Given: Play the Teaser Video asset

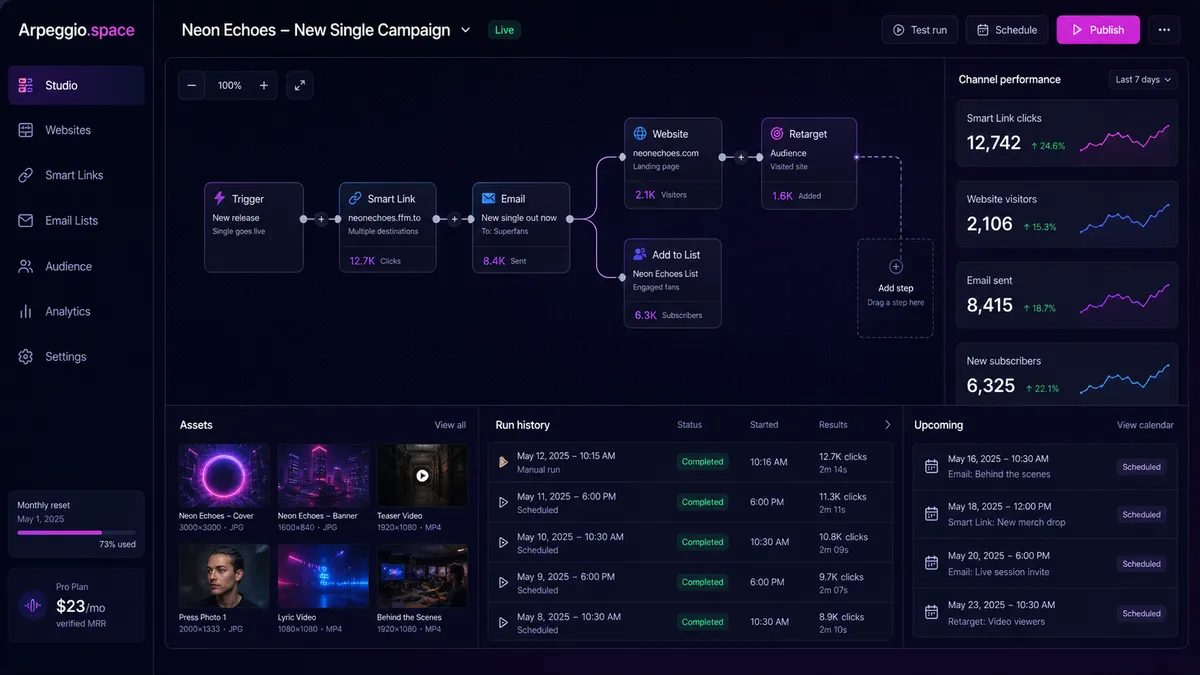Looking at the screenshot, I should tap(422, 476).
